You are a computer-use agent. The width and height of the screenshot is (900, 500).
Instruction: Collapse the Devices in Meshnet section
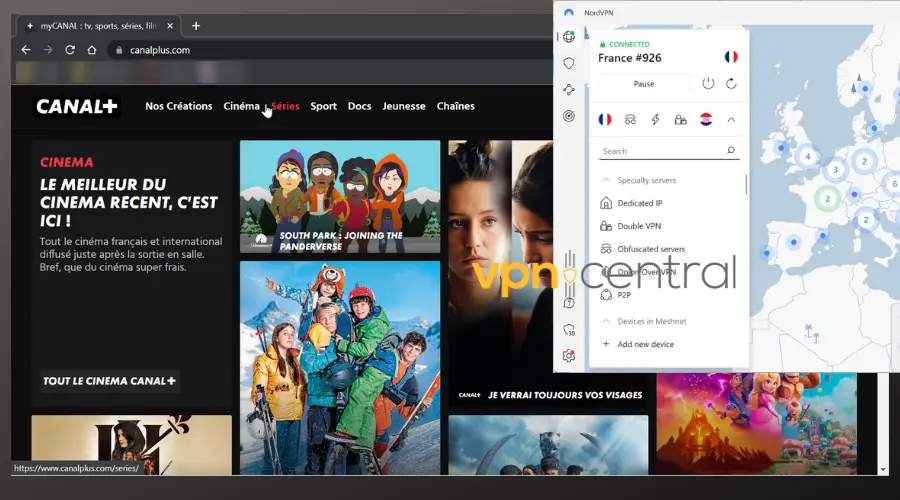click(606, 321)
